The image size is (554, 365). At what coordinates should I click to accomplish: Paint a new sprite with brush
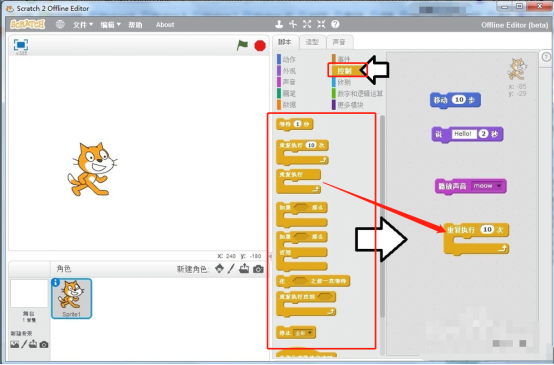231,269
